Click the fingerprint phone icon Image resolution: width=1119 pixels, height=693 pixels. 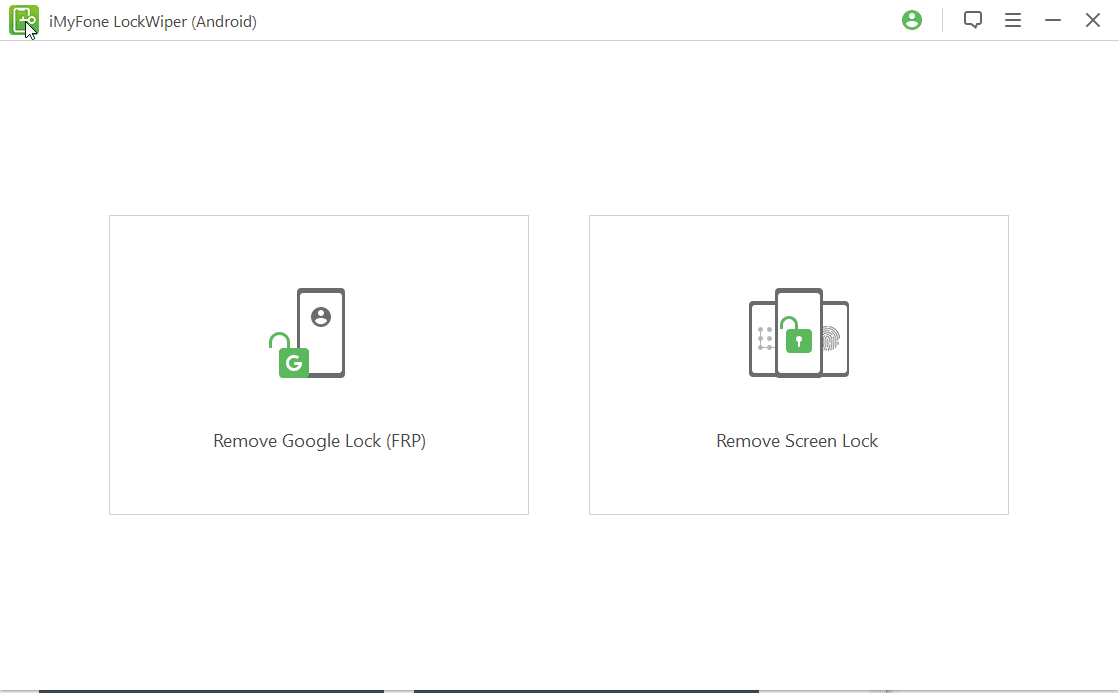point(835,339)
